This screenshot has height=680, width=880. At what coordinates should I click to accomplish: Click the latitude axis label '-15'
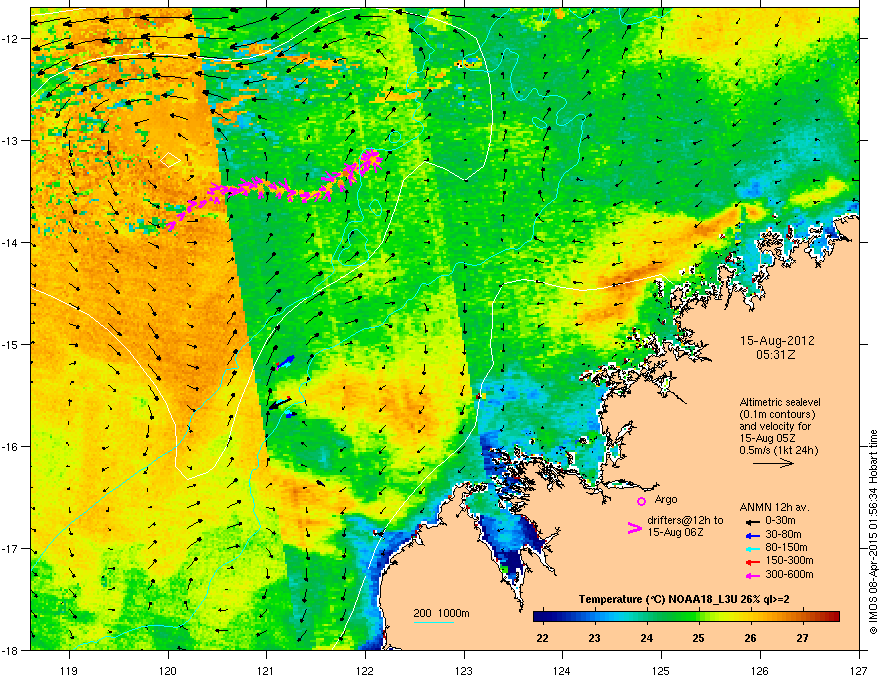point(11,344)
